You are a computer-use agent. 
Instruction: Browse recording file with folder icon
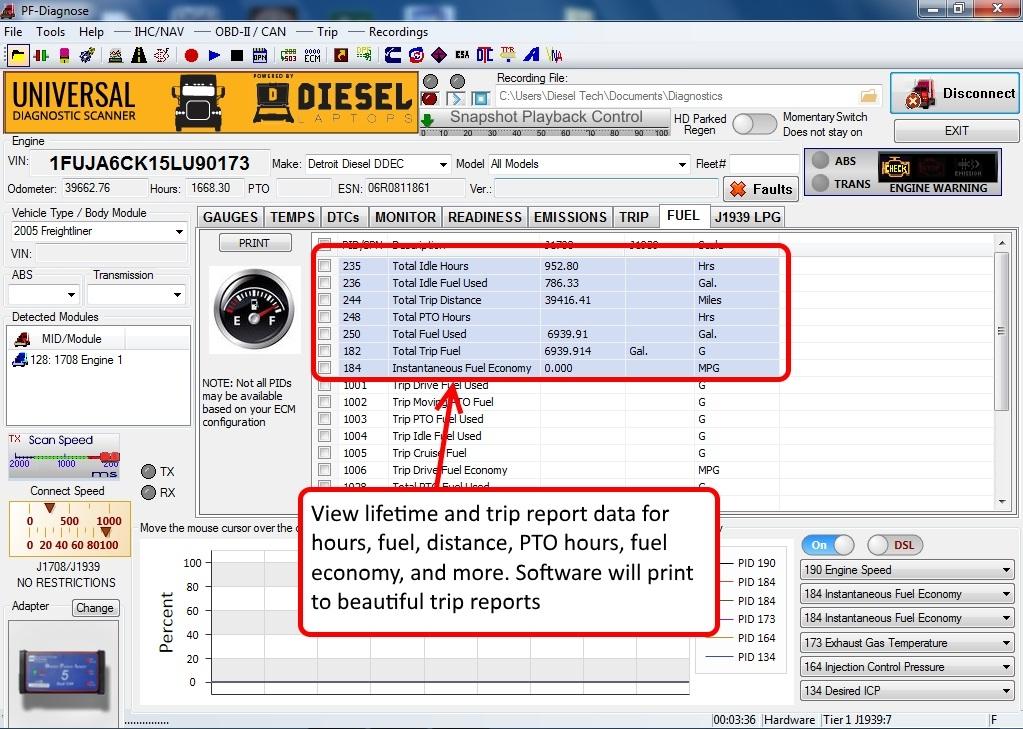[868, 96]
